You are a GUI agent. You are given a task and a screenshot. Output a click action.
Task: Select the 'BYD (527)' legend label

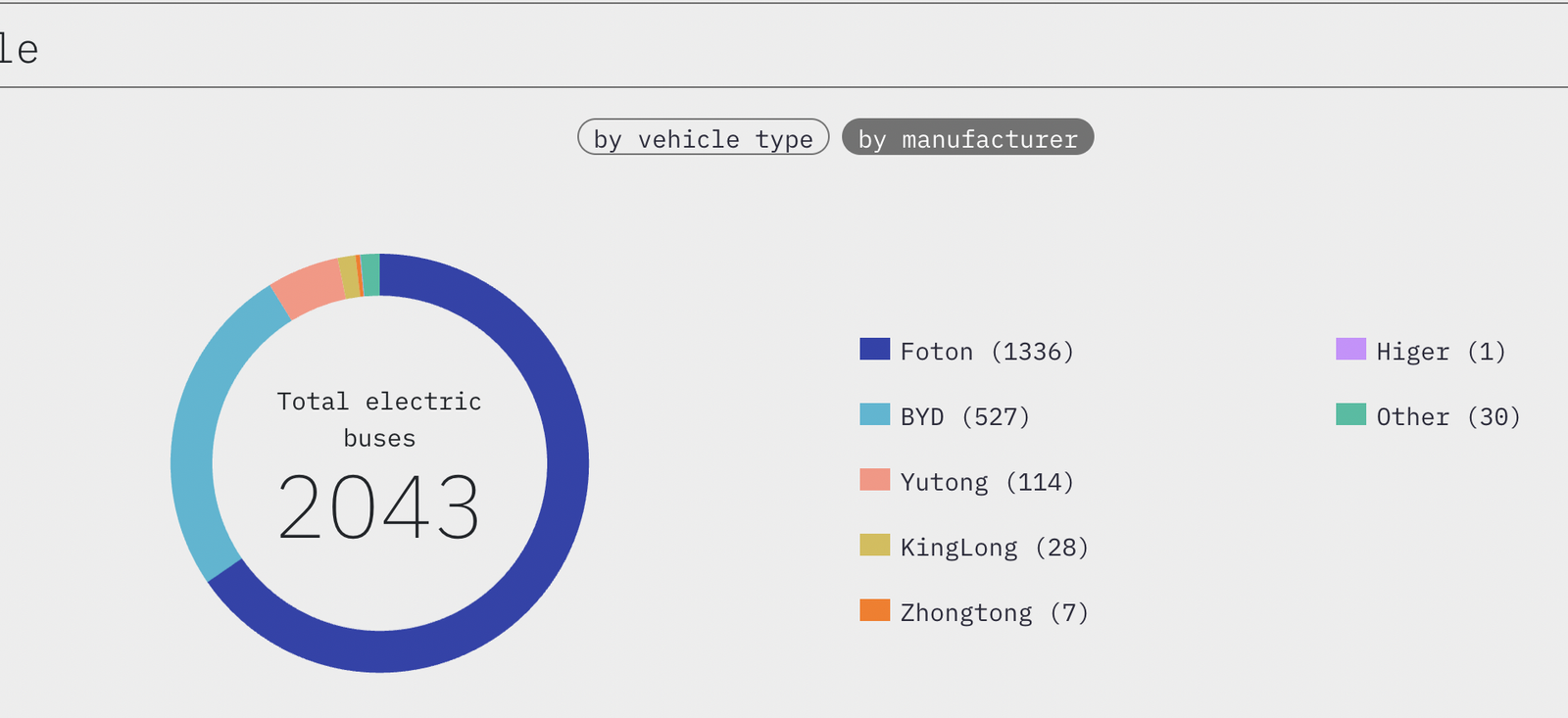(x=965, y=417)
